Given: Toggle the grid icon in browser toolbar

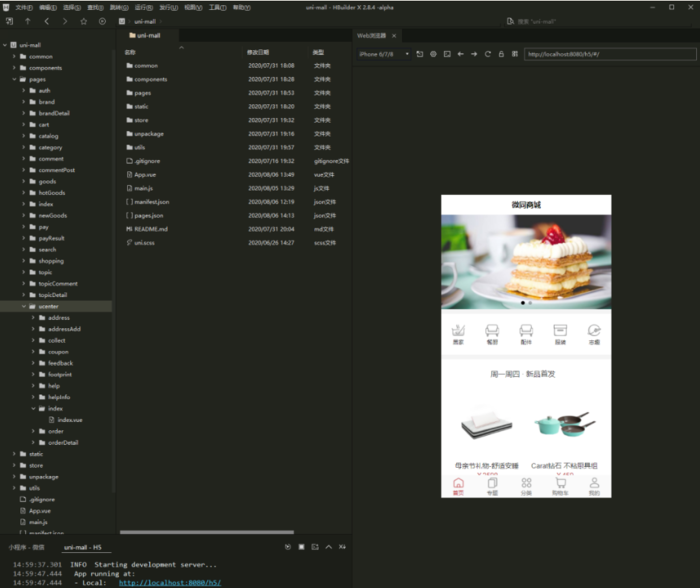Looking at the screenshot, I should click(x=514, y=54).
